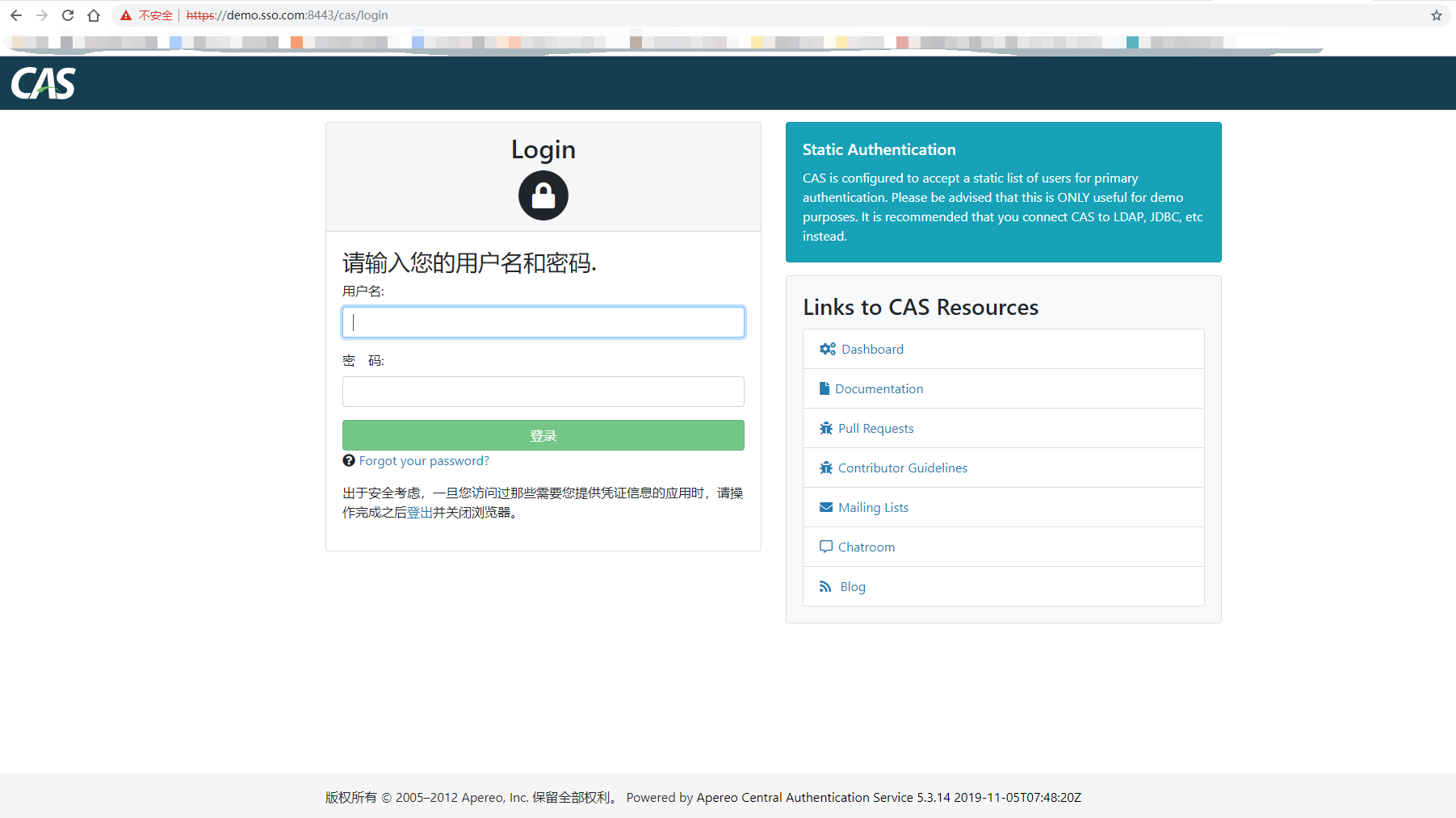
Task: Click the Contributor Guidelines bug icon
Action: pos(825,468)
